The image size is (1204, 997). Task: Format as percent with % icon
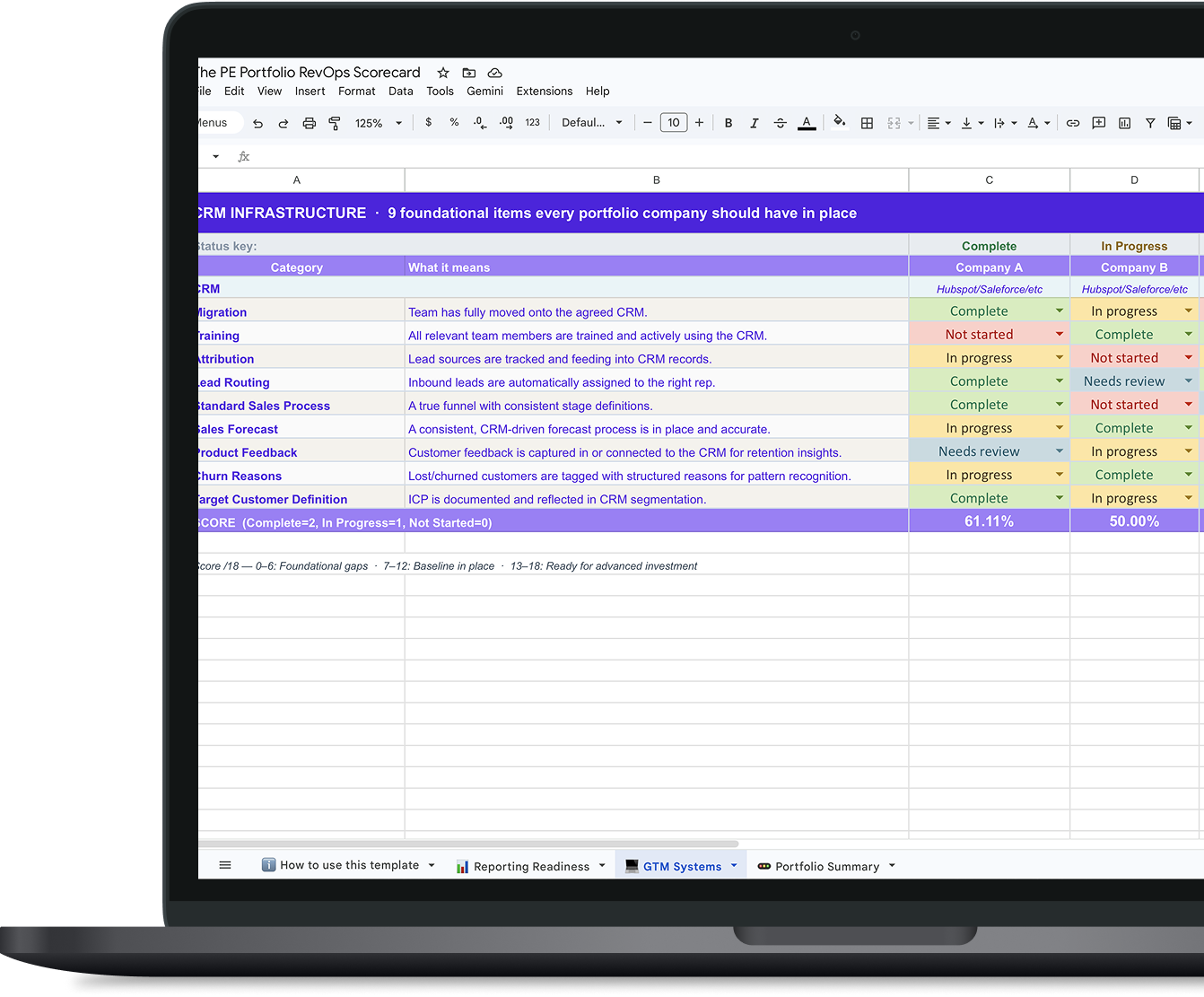pyautogui.click(x=454, y=122)
